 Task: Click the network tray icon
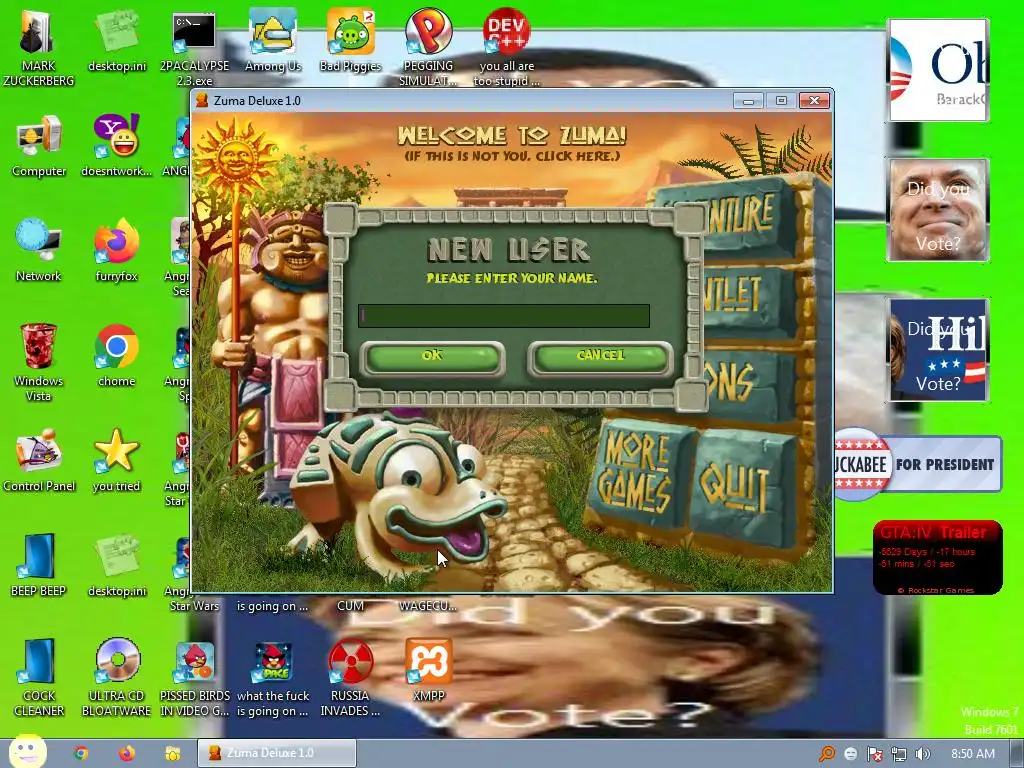[899, 754]
